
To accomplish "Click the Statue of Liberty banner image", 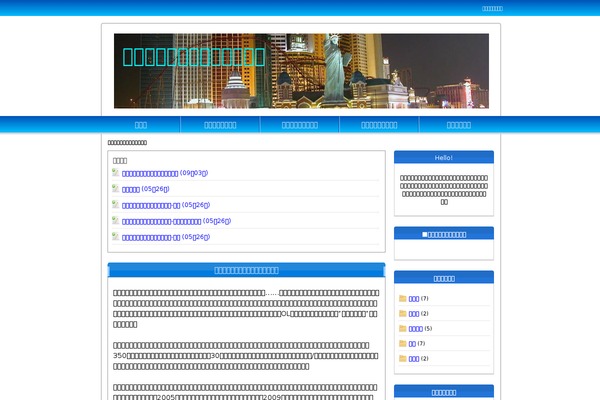I will click(301, 71).
